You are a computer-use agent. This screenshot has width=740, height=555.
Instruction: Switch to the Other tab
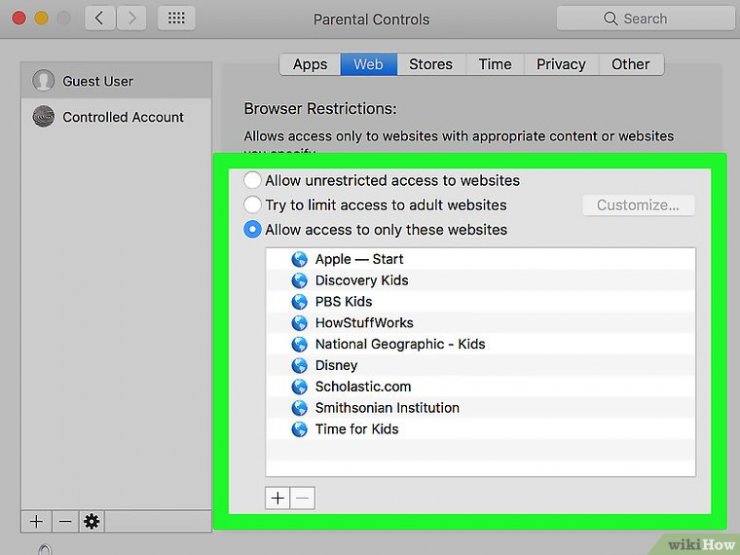[x=631, y=64]
